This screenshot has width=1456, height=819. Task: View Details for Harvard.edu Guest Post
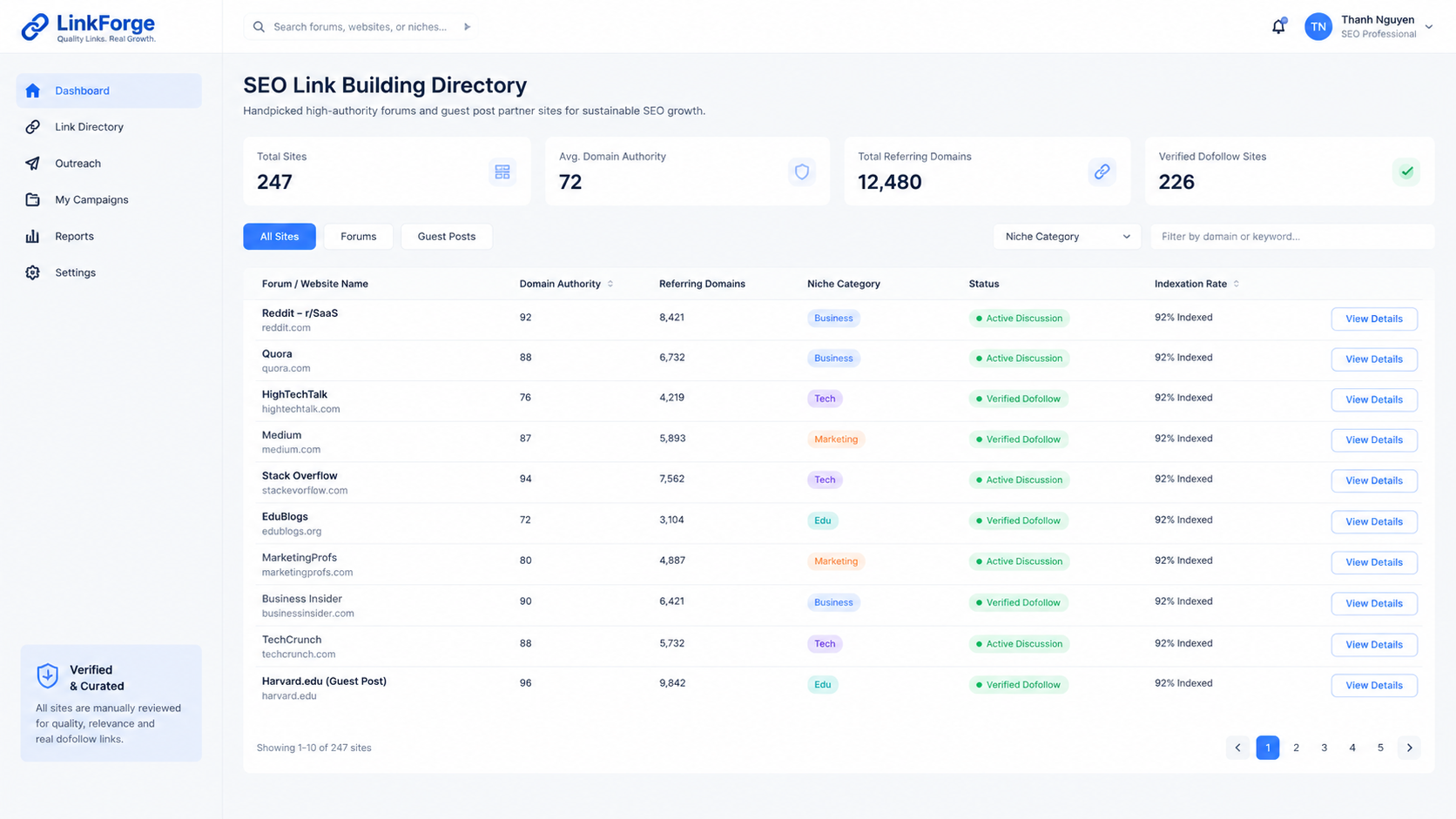1374,686
